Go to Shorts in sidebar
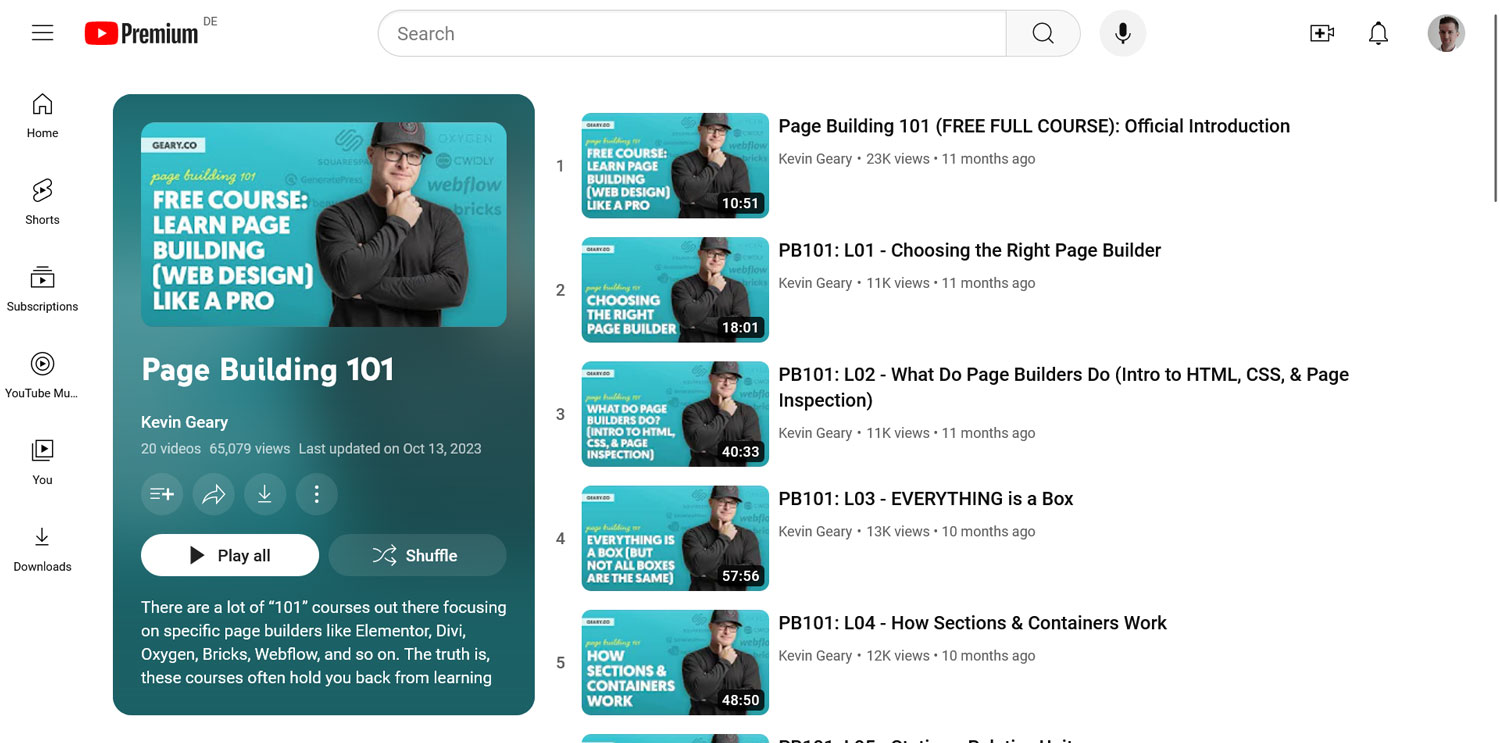This screenshot has height=743, width=1500. coord(42,201)
